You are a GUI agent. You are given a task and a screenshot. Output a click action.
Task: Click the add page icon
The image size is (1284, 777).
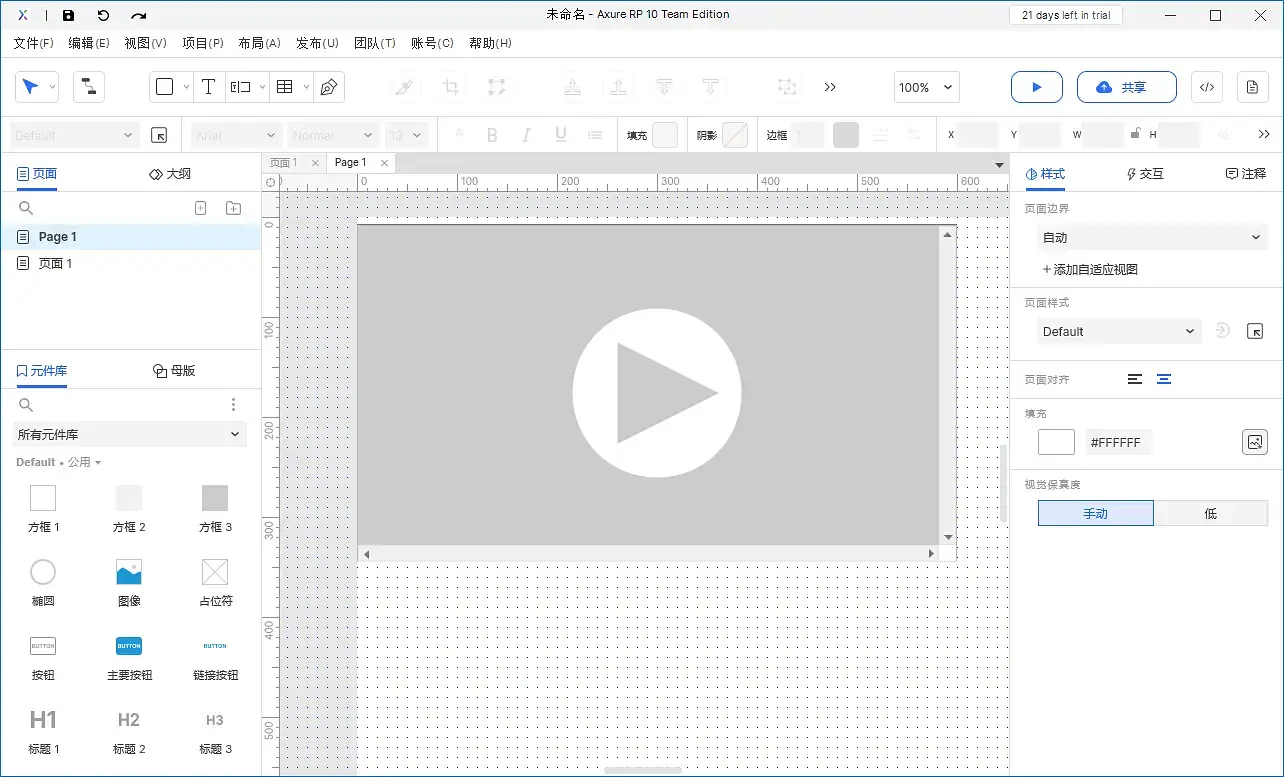200,208
